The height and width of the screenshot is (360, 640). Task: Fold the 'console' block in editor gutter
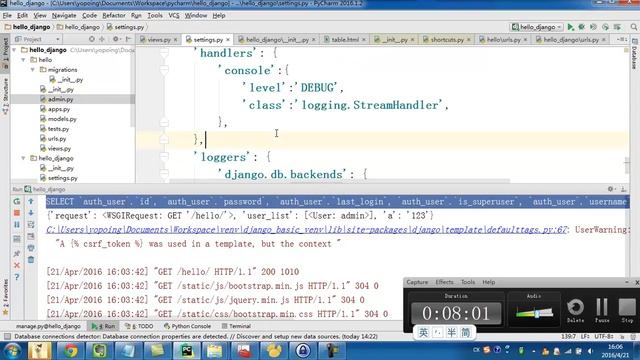point(164,70)
